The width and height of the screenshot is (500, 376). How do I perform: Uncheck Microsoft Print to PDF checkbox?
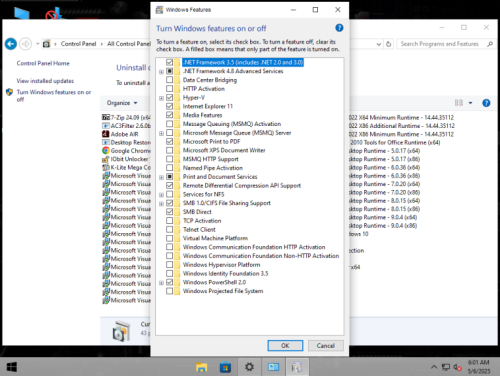pos(170,141)
